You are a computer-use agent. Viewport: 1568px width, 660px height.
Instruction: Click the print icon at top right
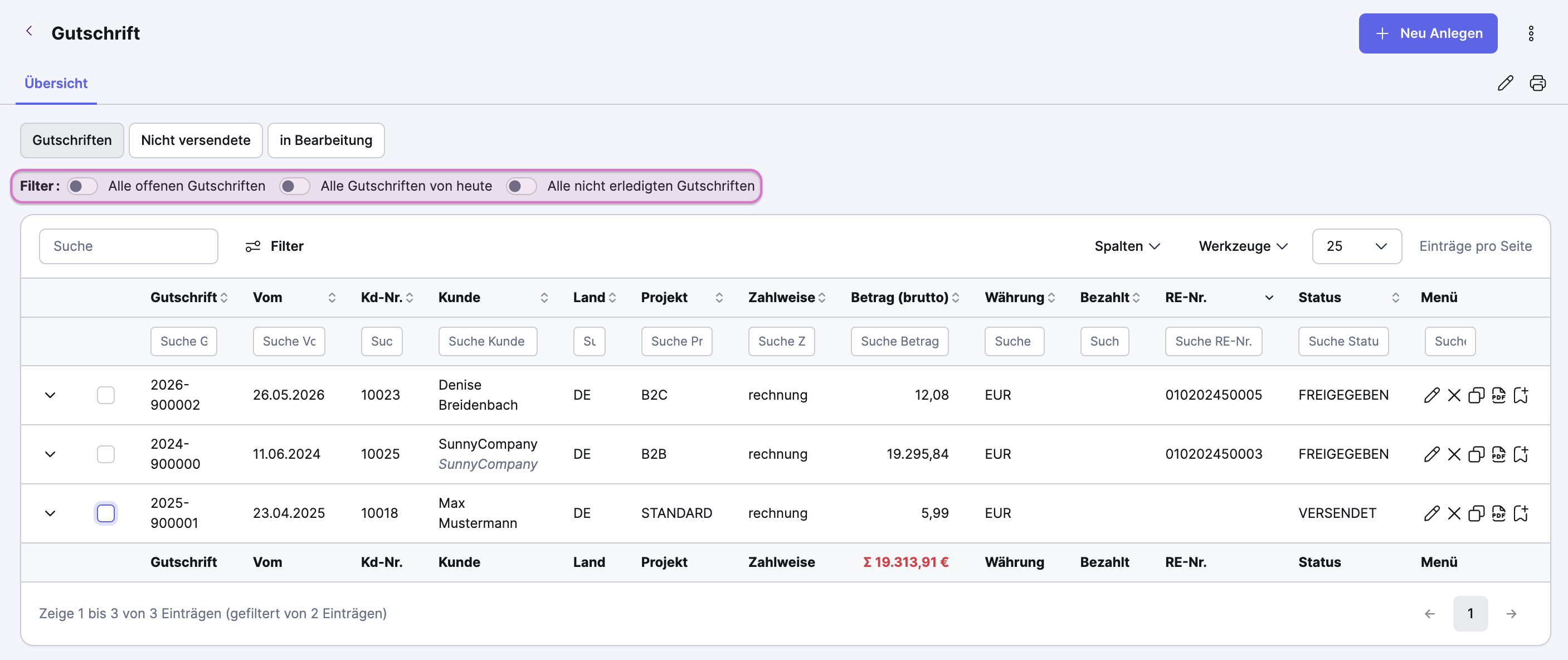click(x=1537, y=83)
